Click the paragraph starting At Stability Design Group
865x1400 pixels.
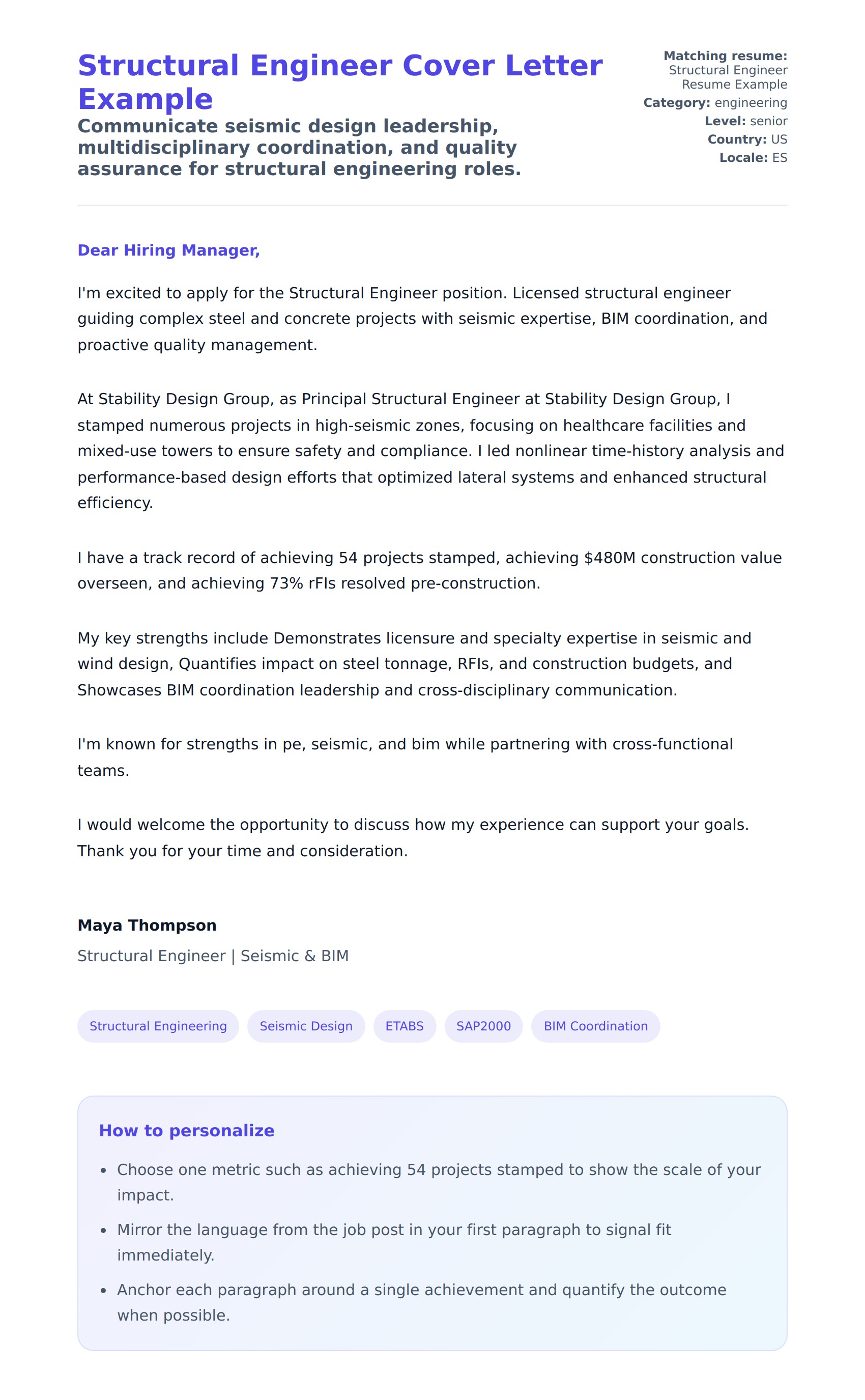point(430,451)
